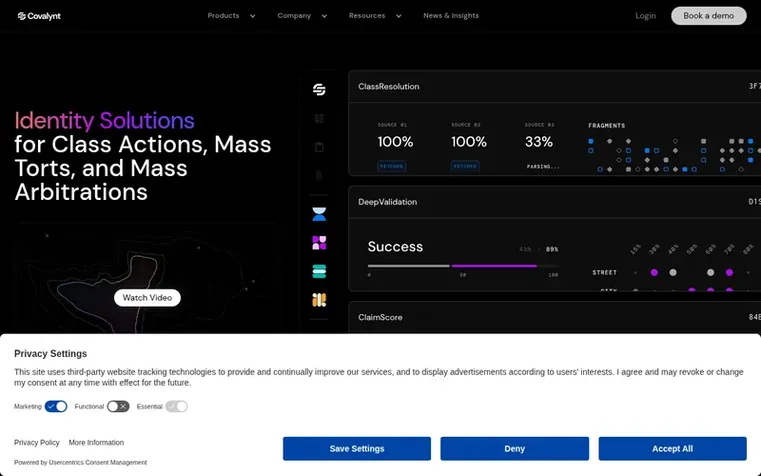Click the S logo icon atop dashboard sidebar
Screen dimensions: 761x476
coord(319,89)
